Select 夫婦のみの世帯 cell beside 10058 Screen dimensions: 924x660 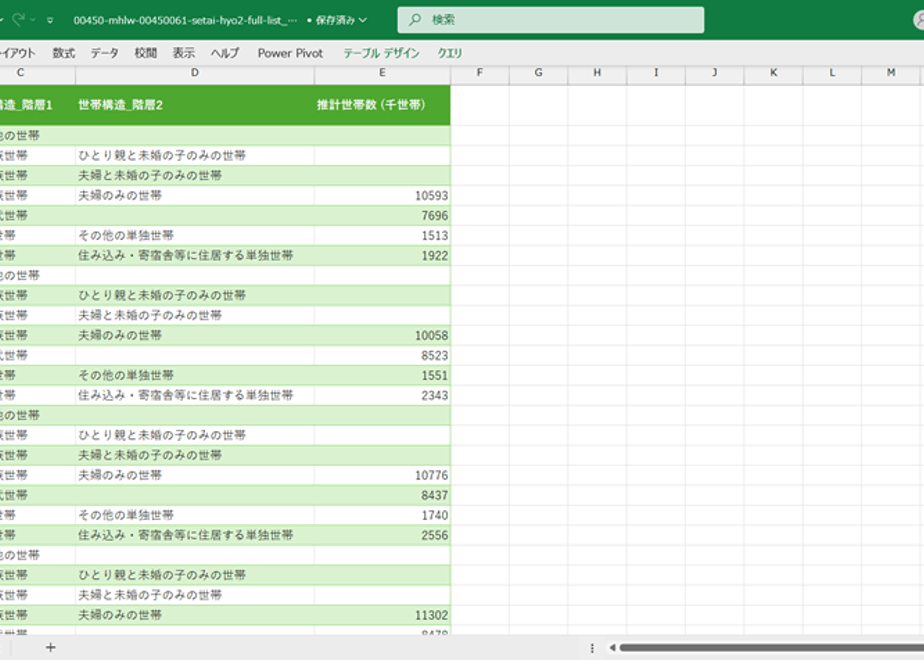(x=195, y=335)
